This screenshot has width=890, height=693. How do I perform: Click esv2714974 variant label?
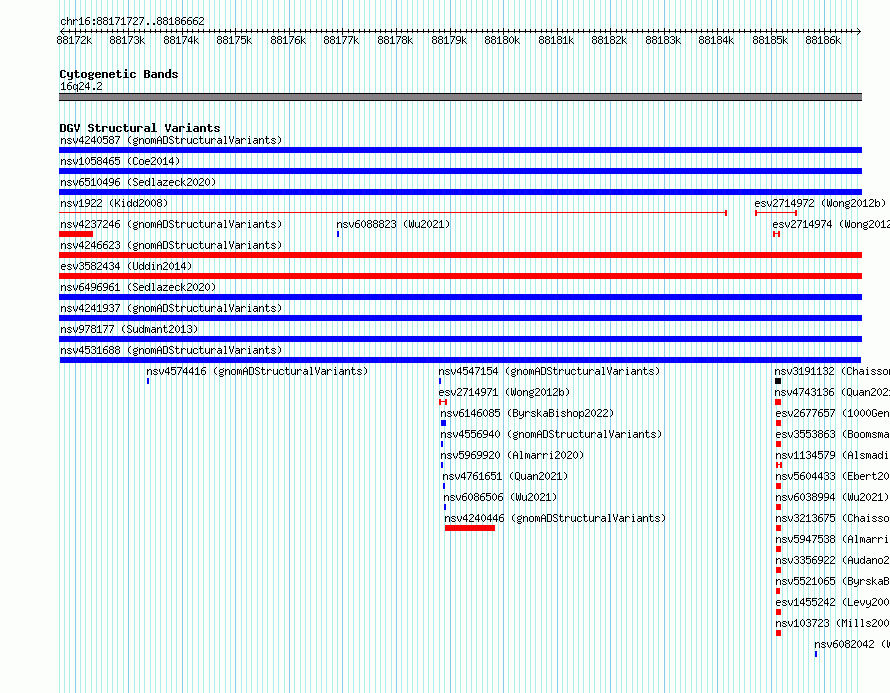tap(831, 224)
